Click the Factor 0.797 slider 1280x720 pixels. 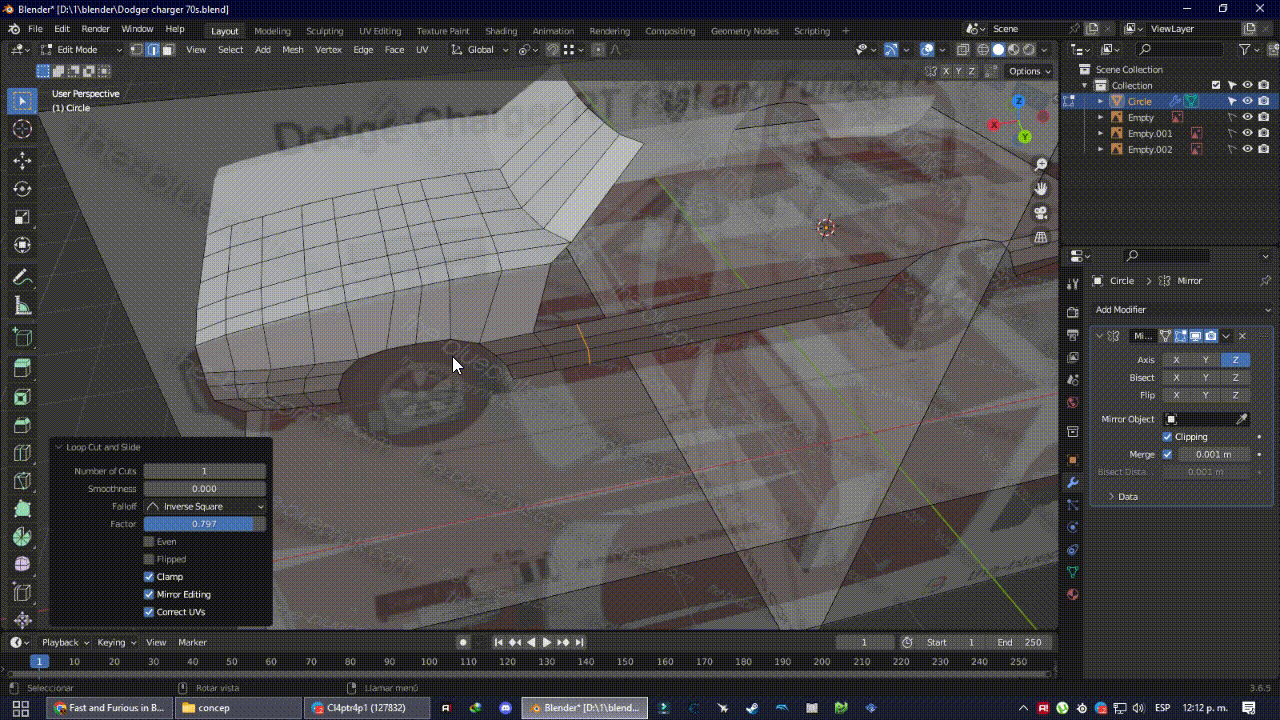[x=205, y=524]
